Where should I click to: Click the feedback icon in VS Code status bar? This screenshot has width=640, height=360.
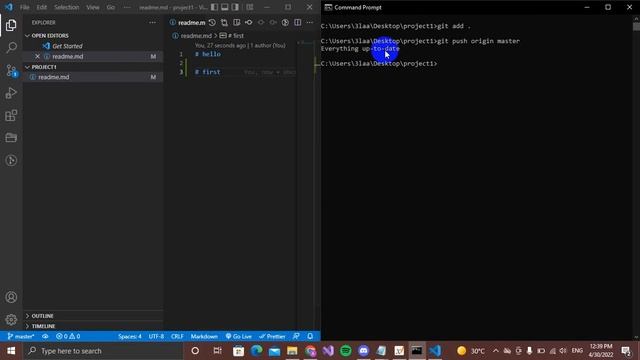(x=296, y=336)
